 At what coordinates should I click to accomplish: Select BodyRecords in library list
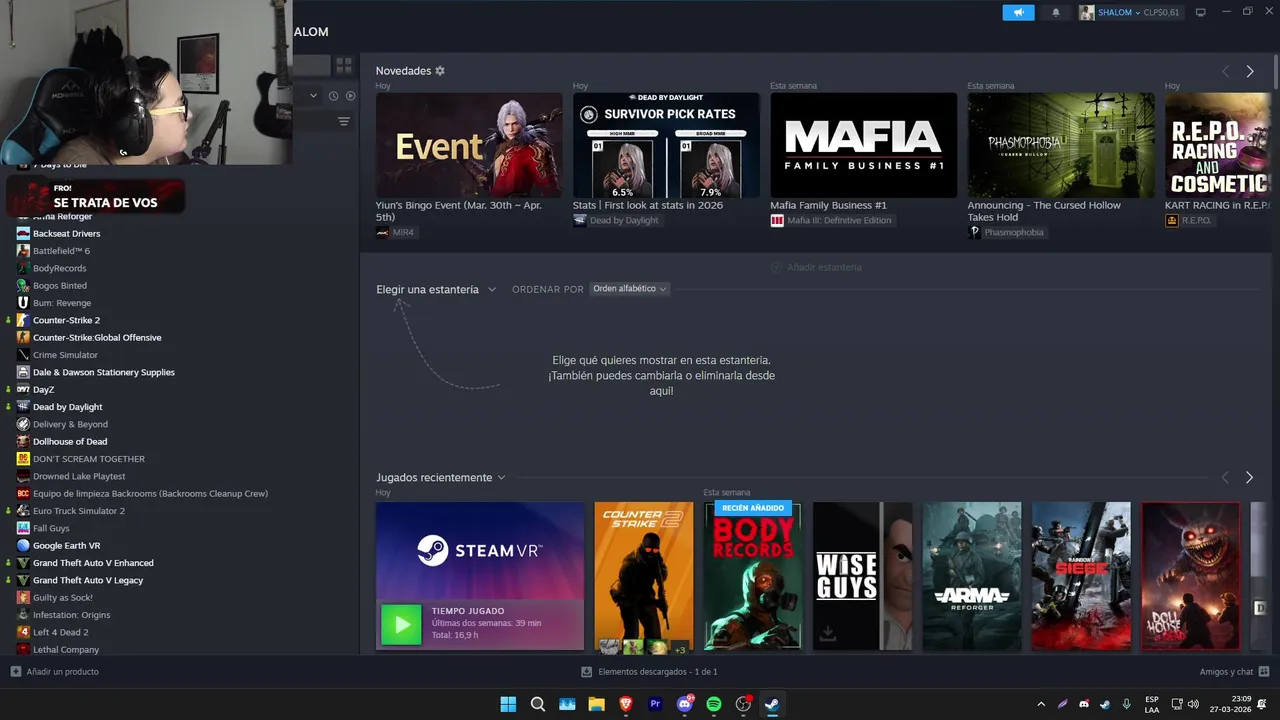click(x=59, y=268)
